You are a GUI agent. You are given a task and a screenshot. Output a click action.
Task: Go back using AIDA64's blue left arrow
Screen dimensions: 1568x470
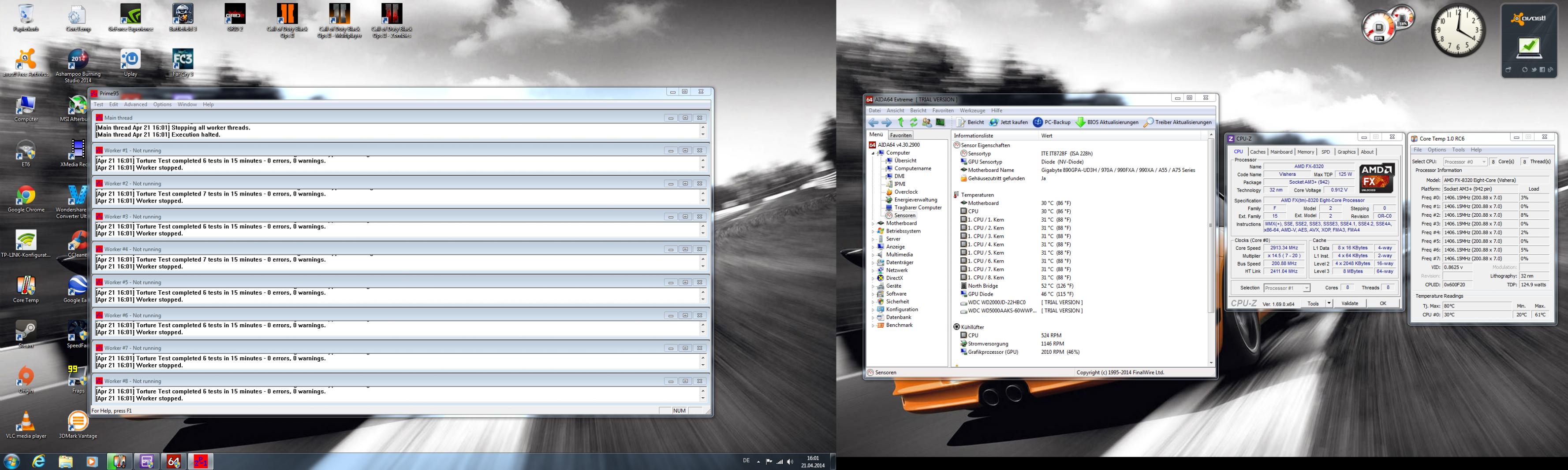pyautogui.click(x=874, y=122)
